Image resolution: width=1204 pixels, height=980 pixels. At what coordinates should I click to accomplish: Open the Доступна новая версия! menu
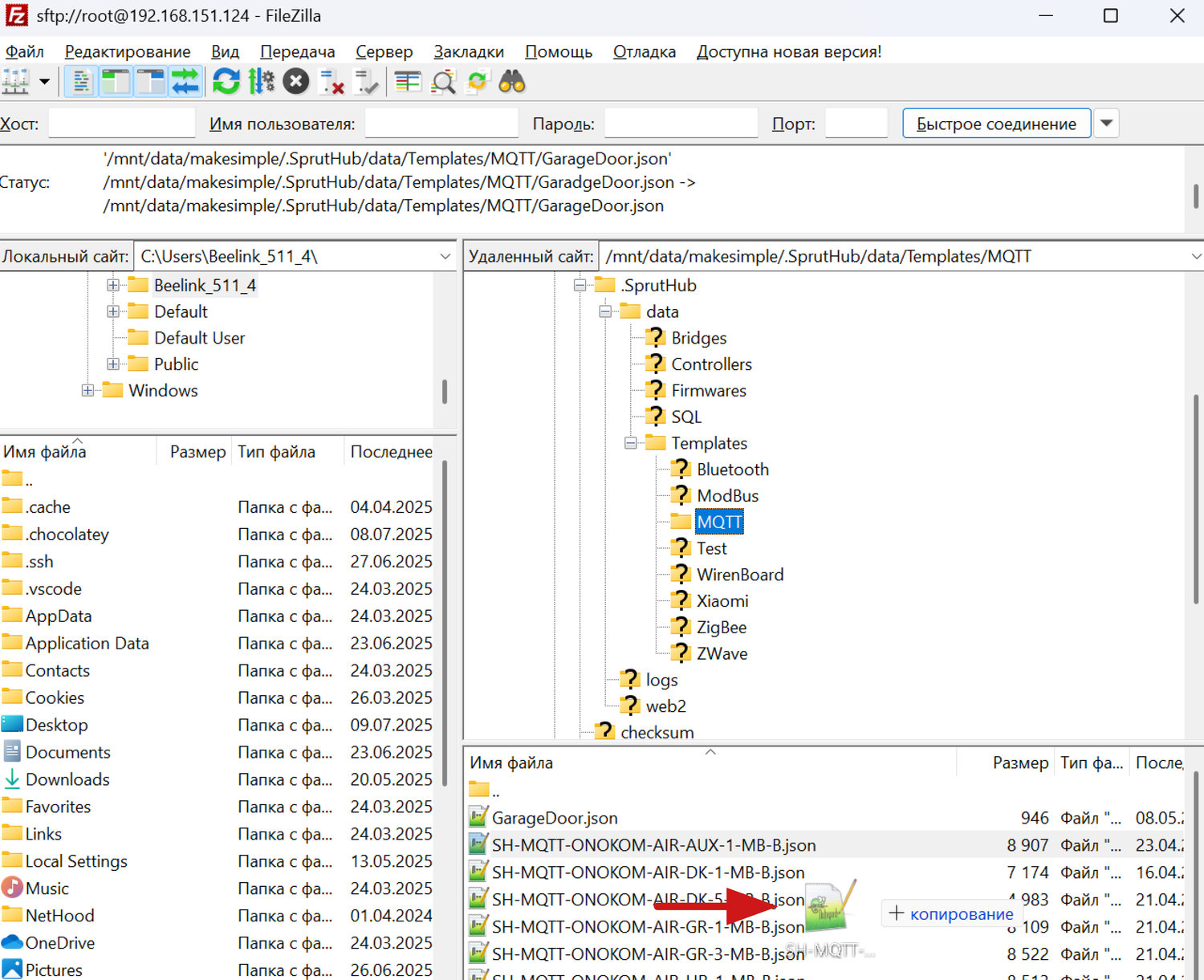[789, 51]
